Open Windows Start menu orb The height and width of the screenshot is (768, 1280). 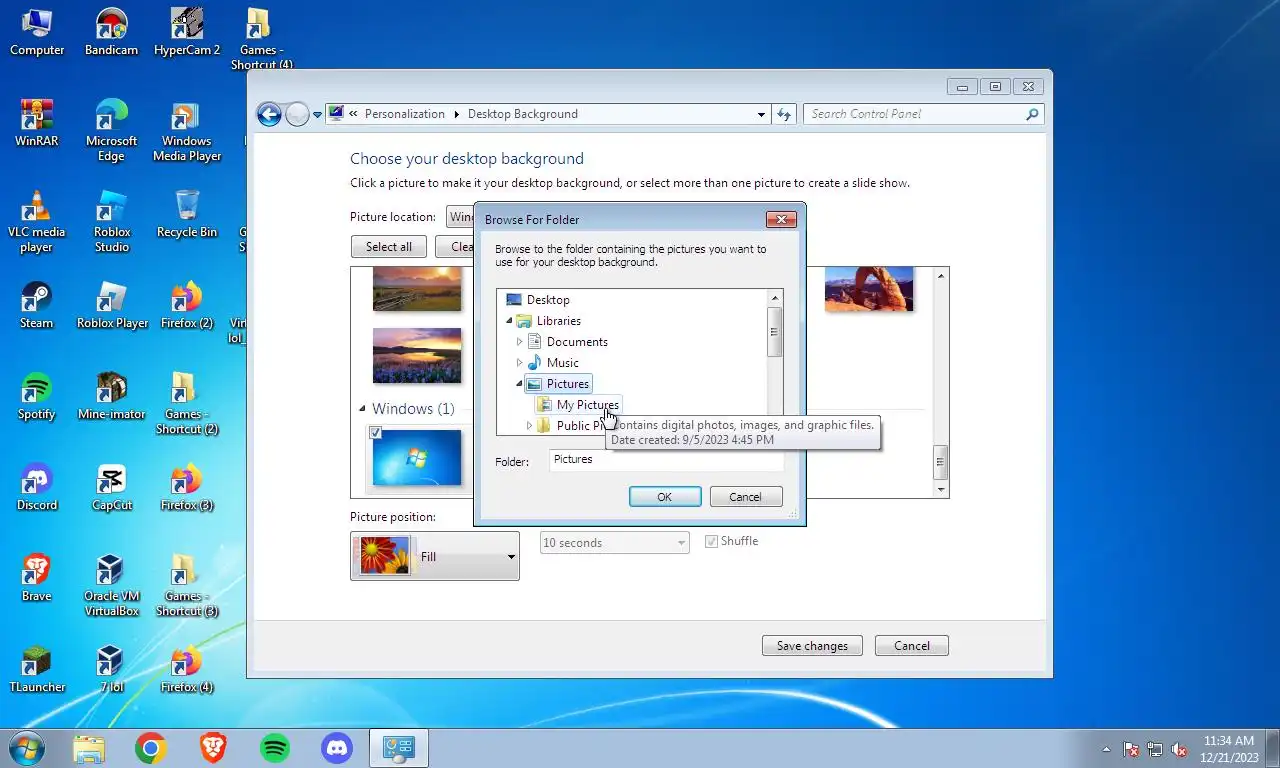click(25, 747)
